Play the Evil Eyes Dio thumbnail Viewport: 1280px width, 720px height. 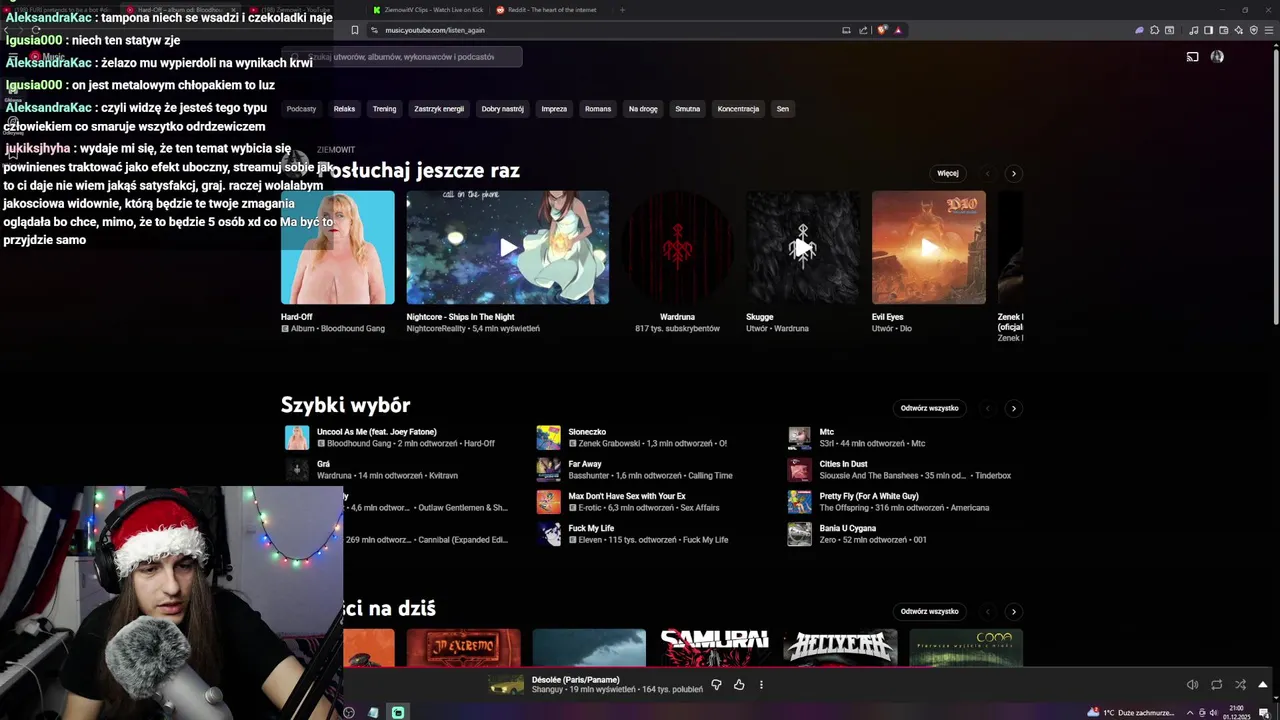pyautogui.click(x=928, y=247)
